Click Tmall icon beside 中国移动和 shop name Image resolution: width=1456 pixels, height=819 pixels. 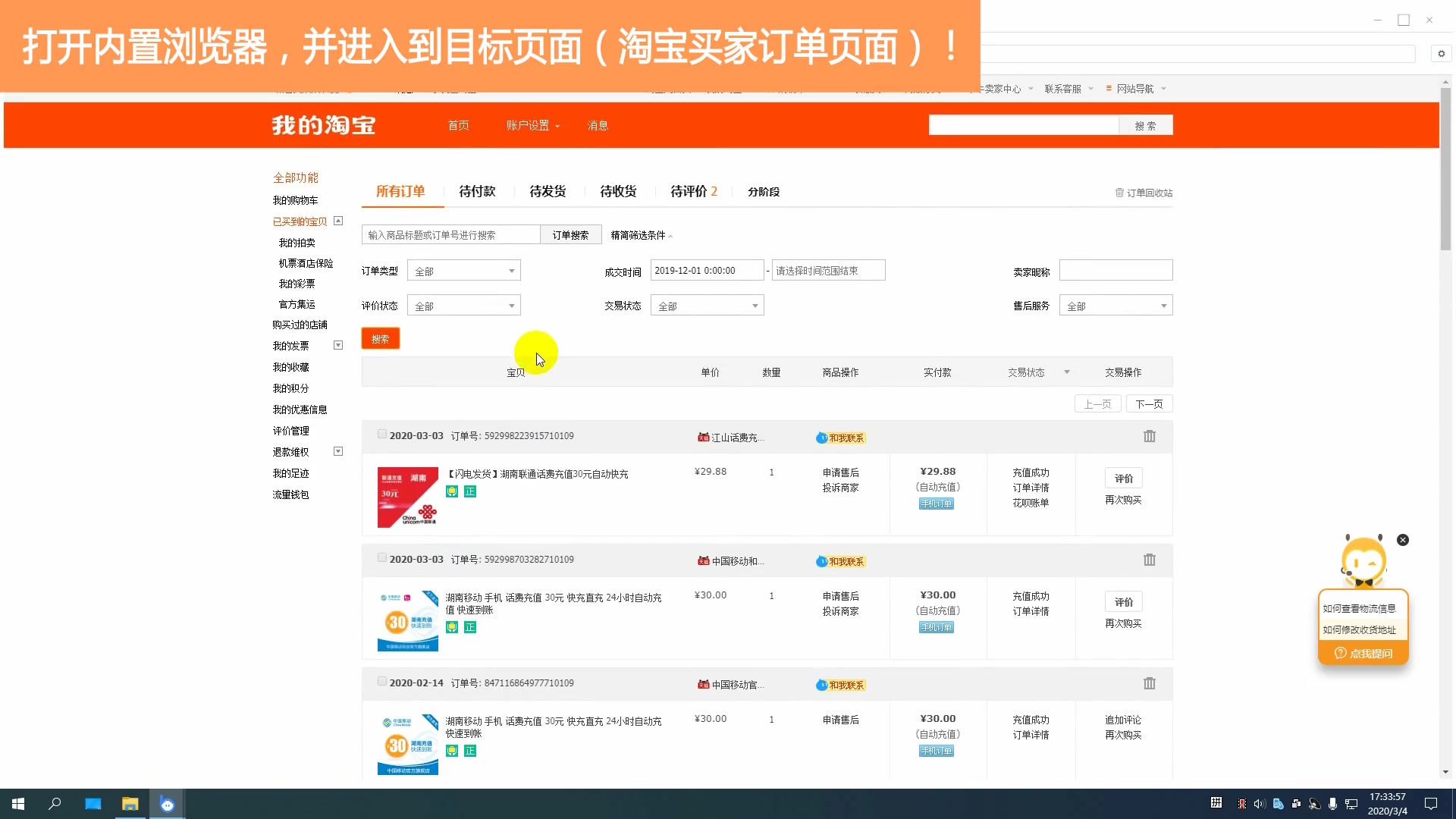(x=704, y=561)
